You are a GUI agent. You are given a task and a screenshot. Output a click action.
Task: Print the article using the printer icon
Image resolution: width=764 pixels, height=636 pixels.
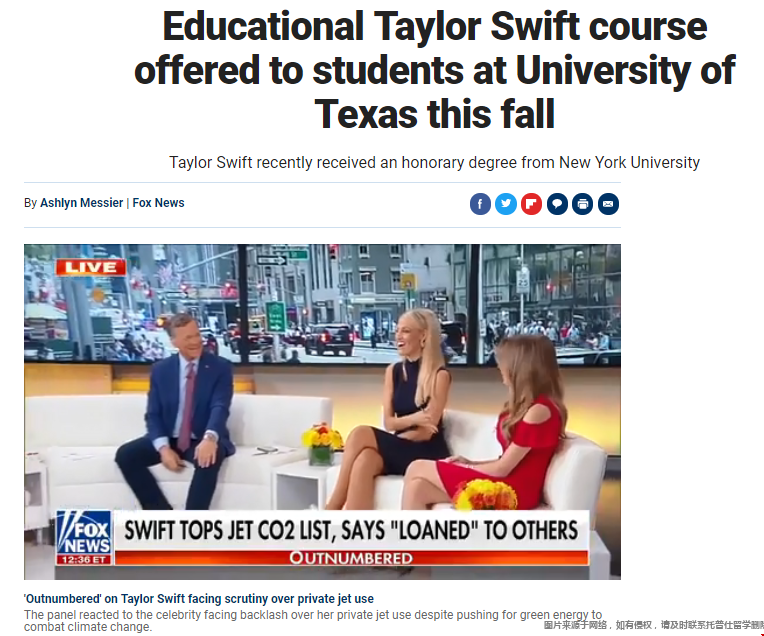tap(582, 204)
